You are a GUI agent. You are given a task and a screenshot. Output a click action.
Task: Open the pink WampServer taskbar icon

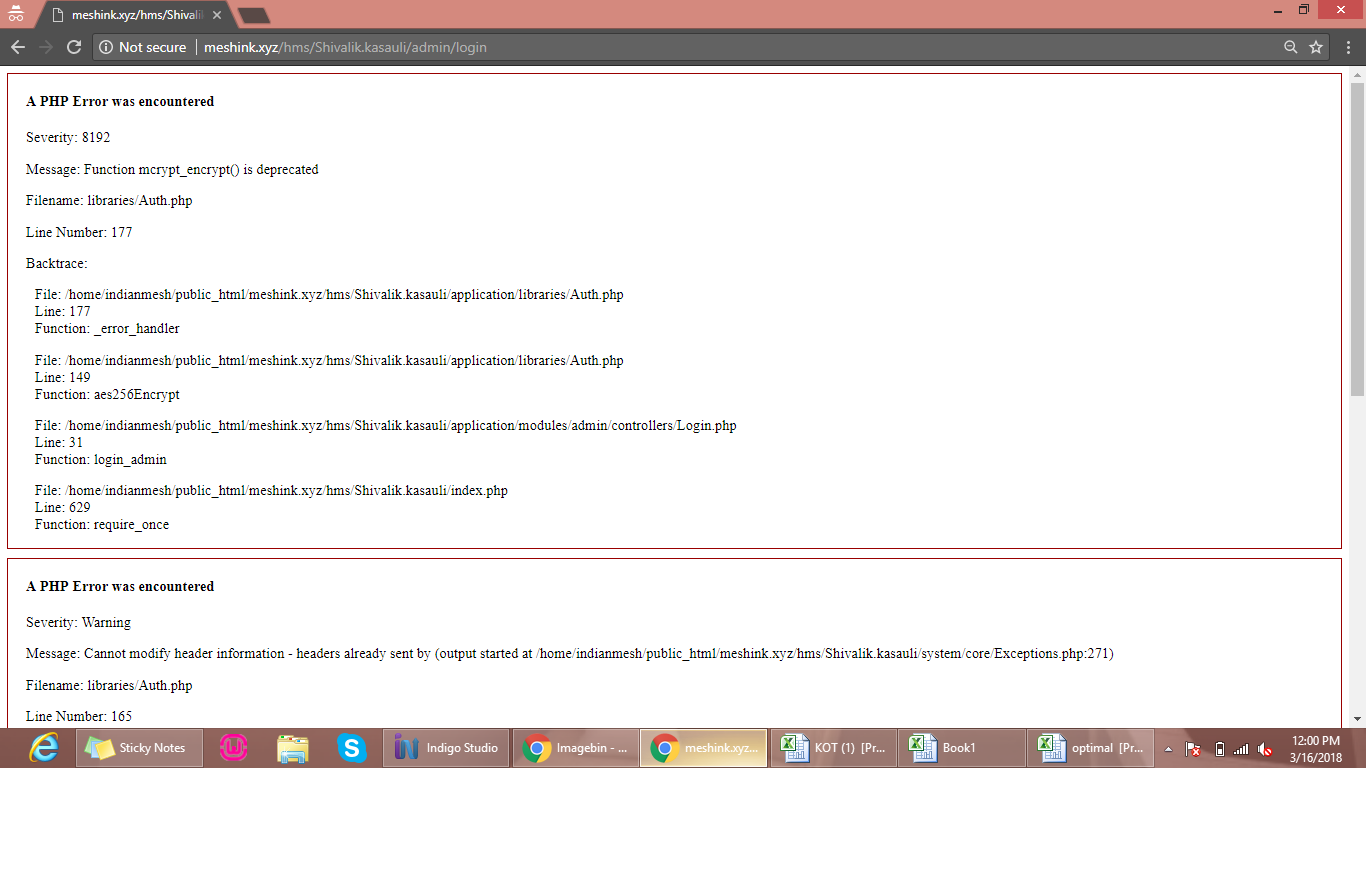pos(234,748)
